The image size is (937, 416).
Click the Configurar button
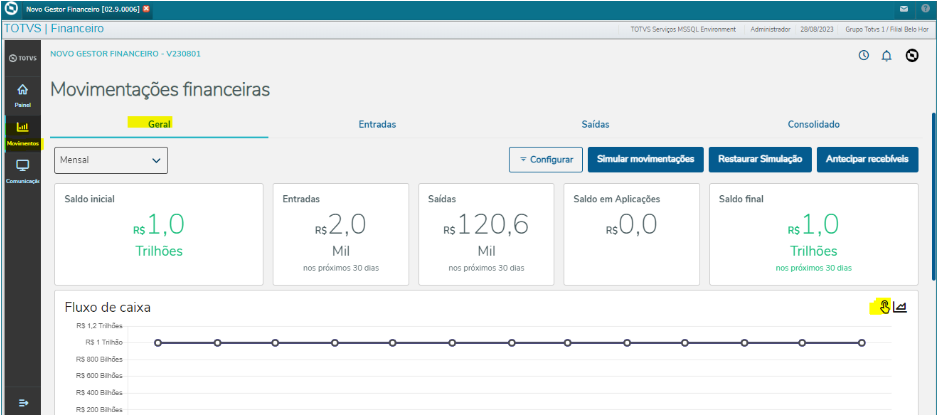(546, 160)
